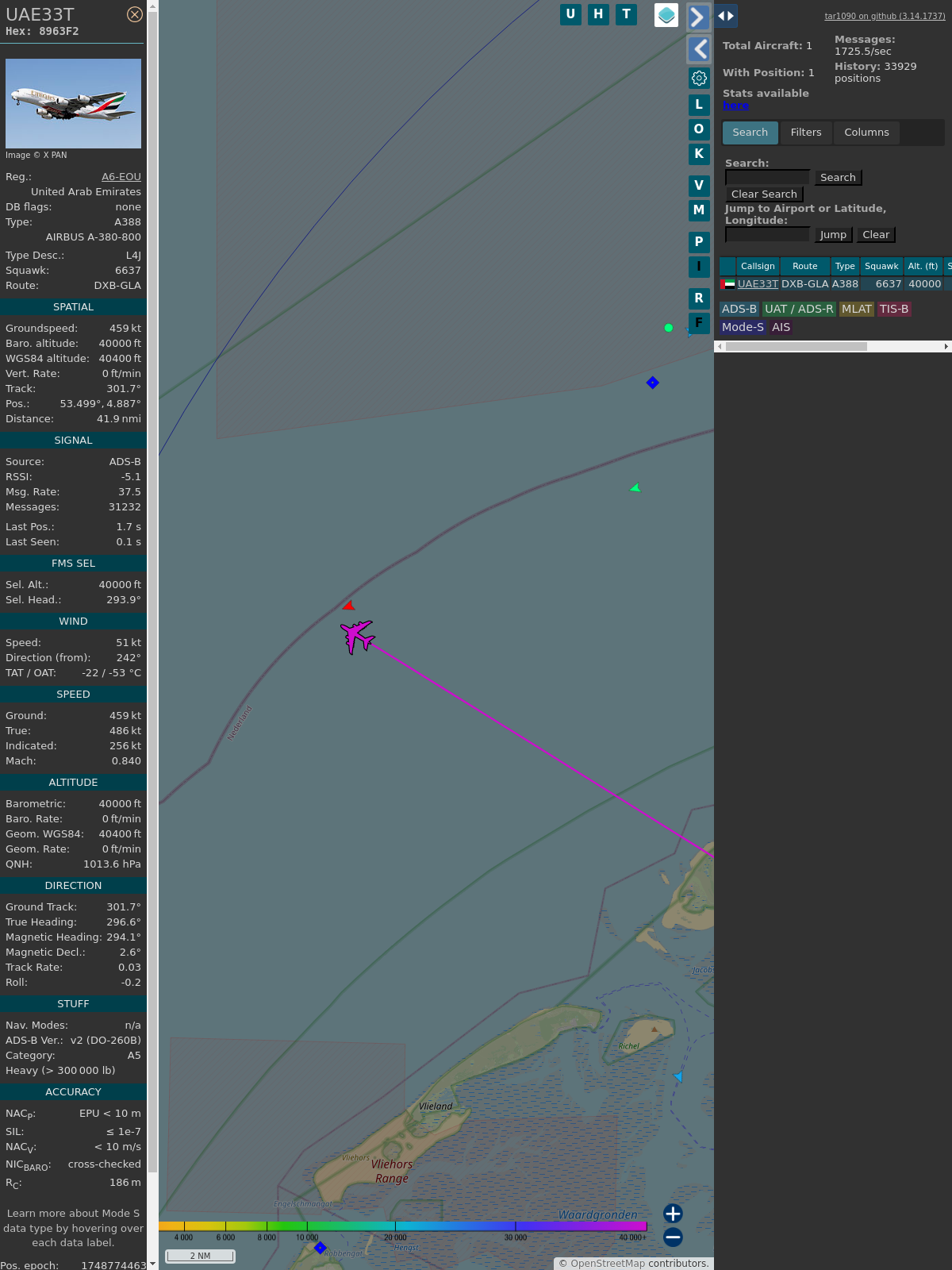Toggle the O map button
This screenshot has width=952, height=1270.
tap(699, 129)
